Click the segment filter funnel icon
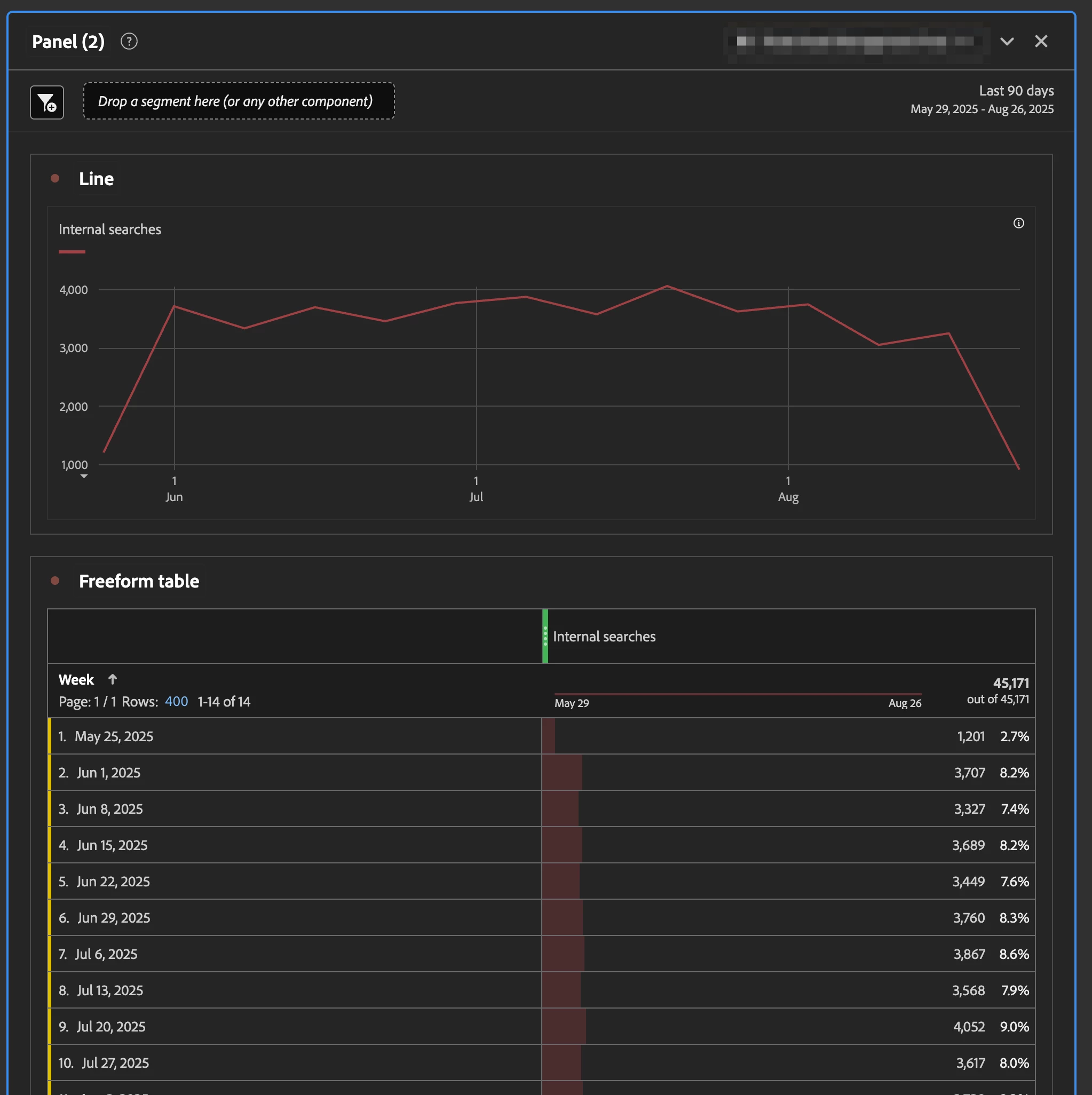Viewport: 1092px width, 1095px height. (x=47, y=102)
